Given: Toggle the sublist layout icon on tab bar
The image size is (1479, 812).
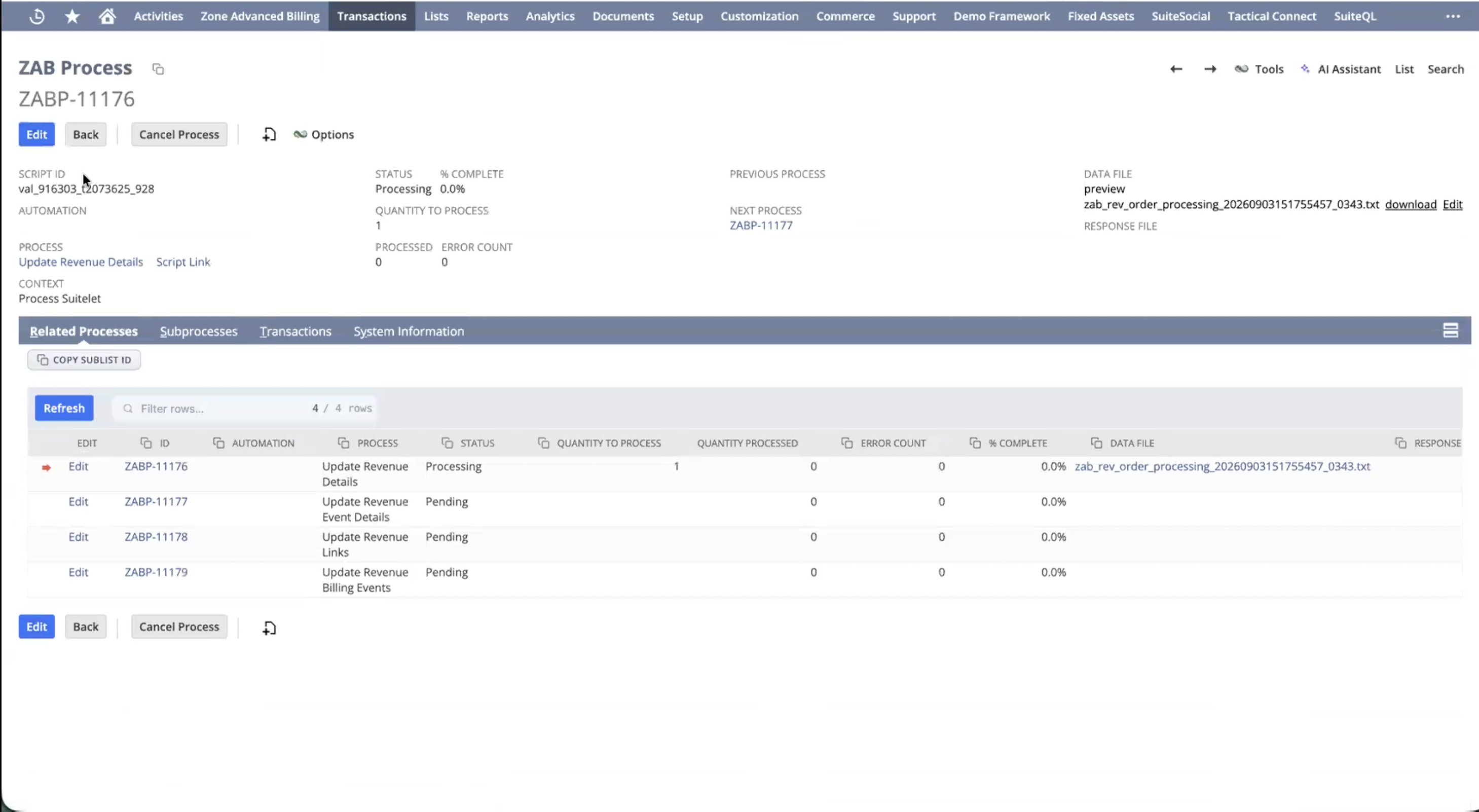Looking at the screenshot, I should [x=1450, y=330].
